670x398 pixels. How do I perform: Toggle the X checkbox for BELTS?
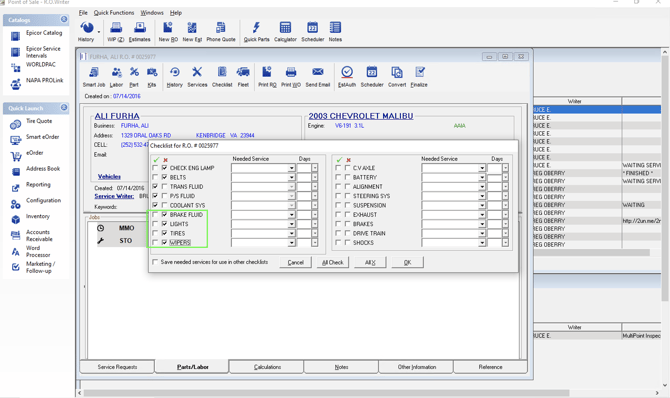click(x=165, y=177)
